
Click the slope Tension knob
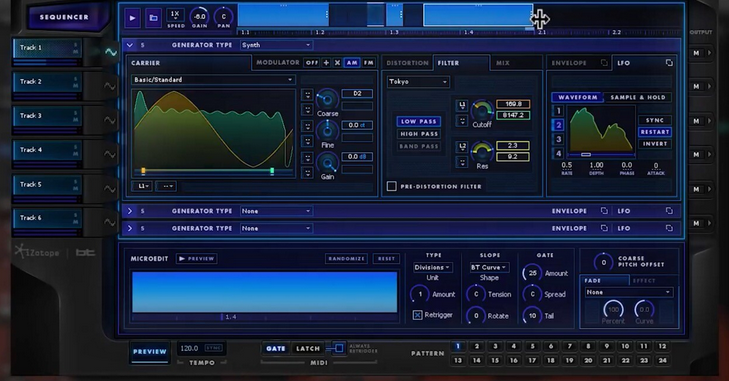point(476,294)
